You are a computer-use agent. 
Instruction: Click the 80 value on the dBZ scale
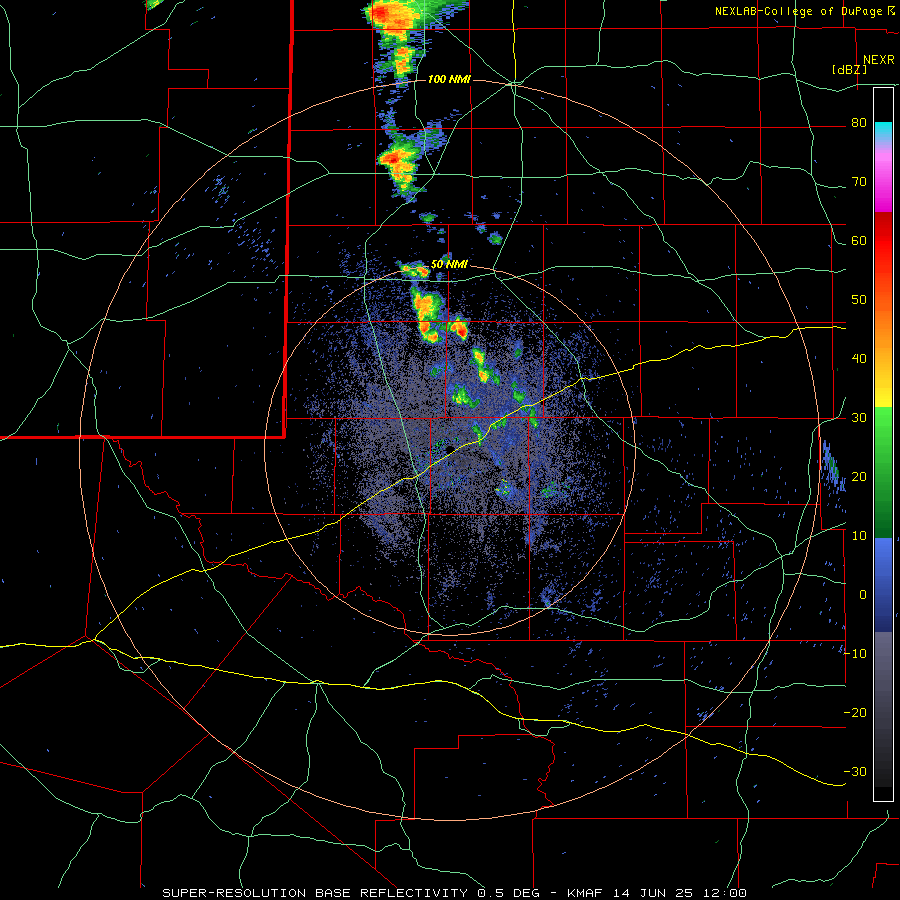[x=859, y=123]
